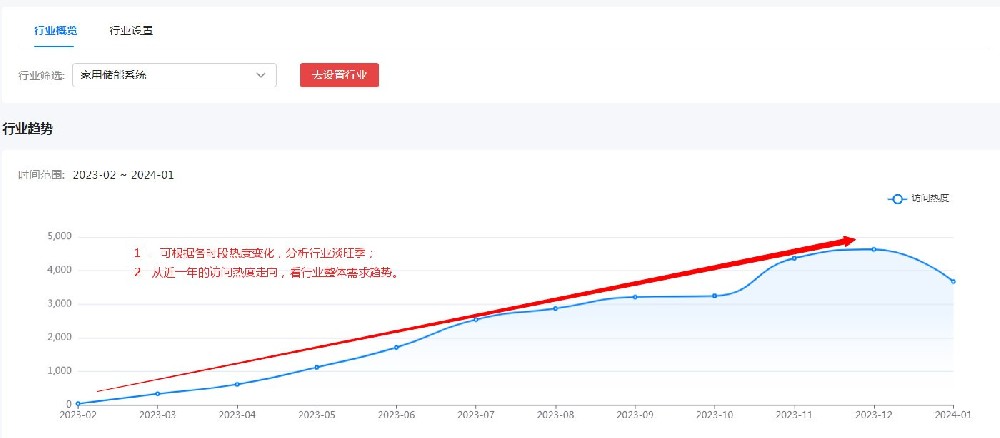Select the 2023-07 data point on the line
Image resolution: width=1000 pixels, height=438 pixels.
click(x=476, y=319)
